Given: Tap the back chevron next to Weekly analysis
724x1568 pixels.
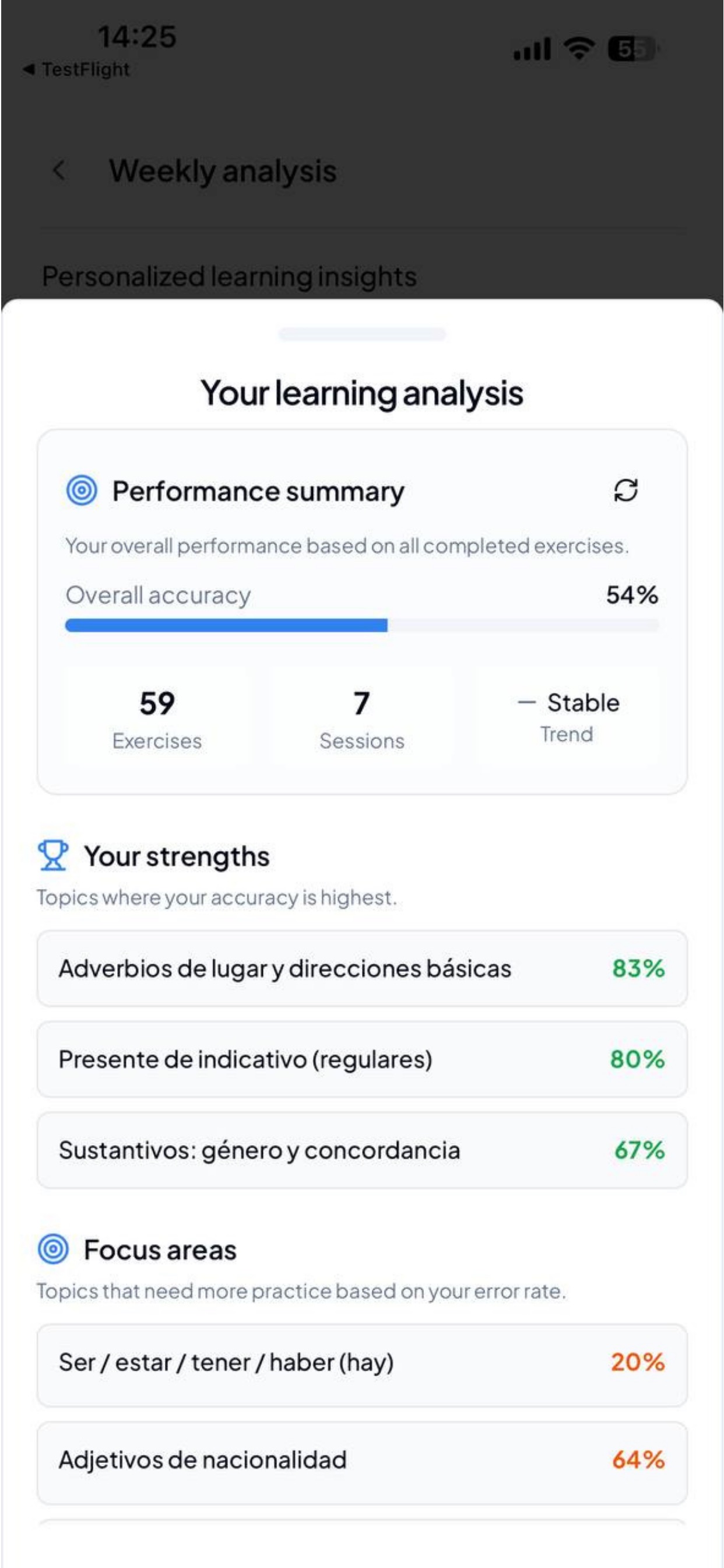Looking at the screenshot, I should (x=59, y=170).
